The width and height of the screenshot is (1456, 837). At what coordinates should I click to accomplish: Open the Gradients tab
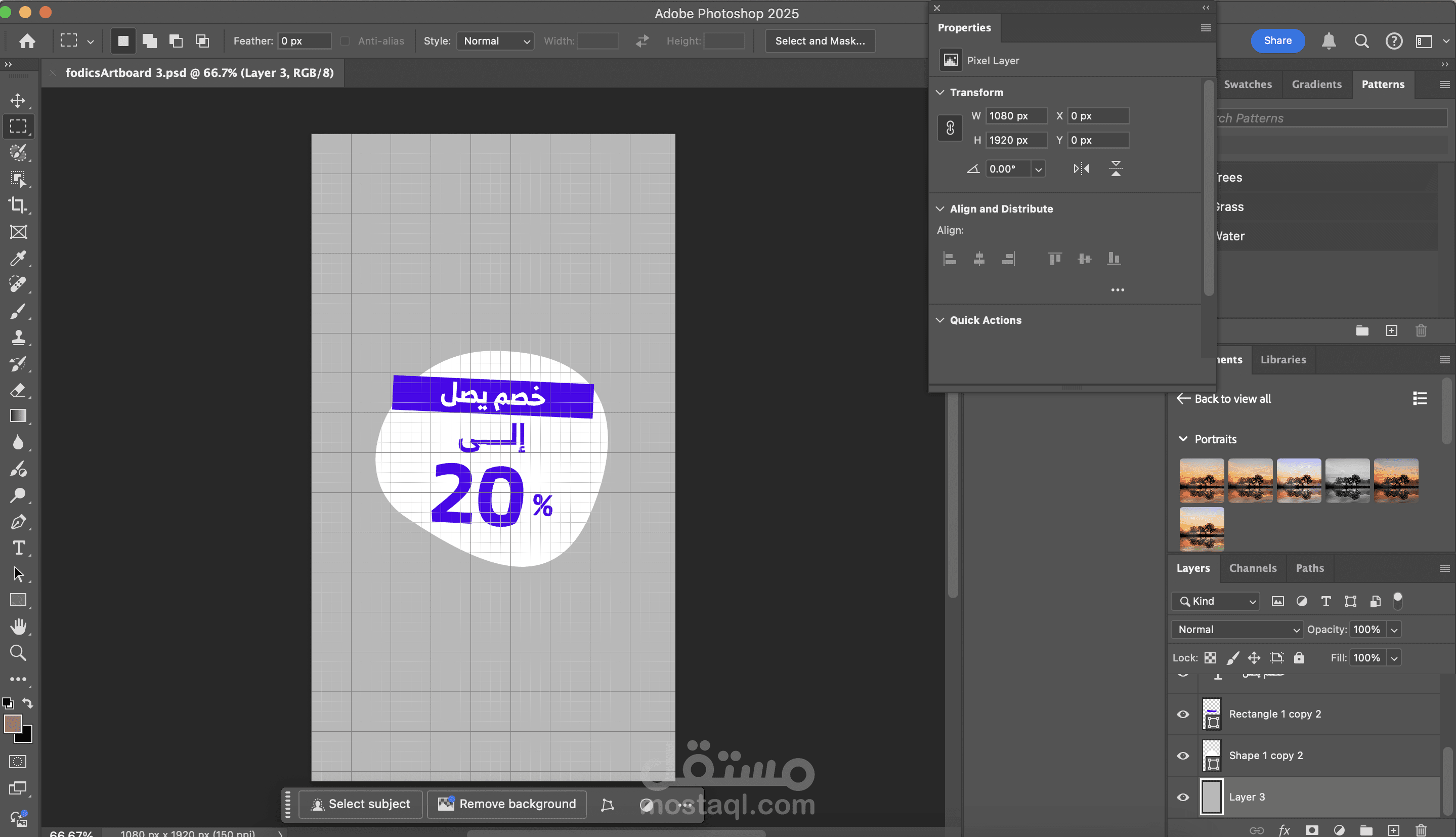coord(1316,85)
